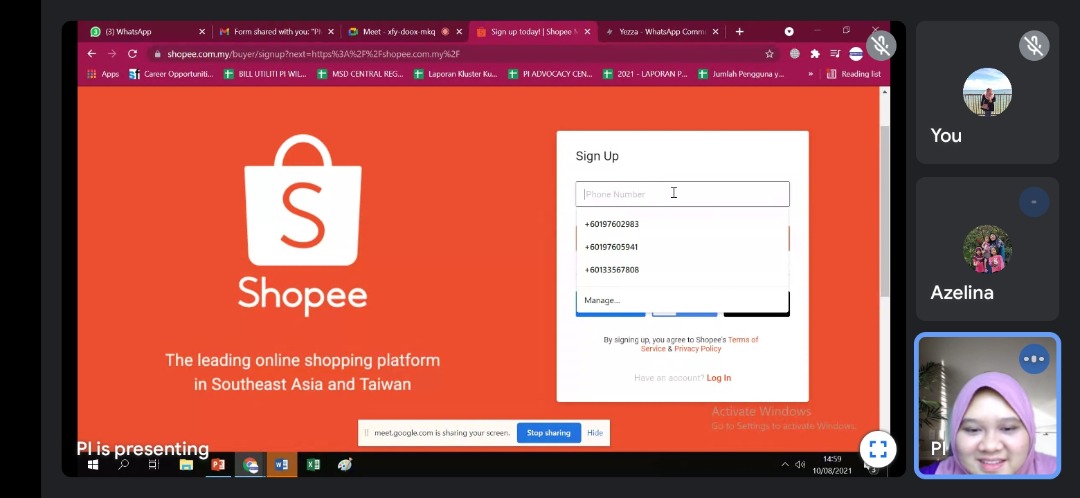Viewport: 1080px width, 498px height.
Task: Select the Shopee 'Sign up today!' tab
Action: [534, 32]
